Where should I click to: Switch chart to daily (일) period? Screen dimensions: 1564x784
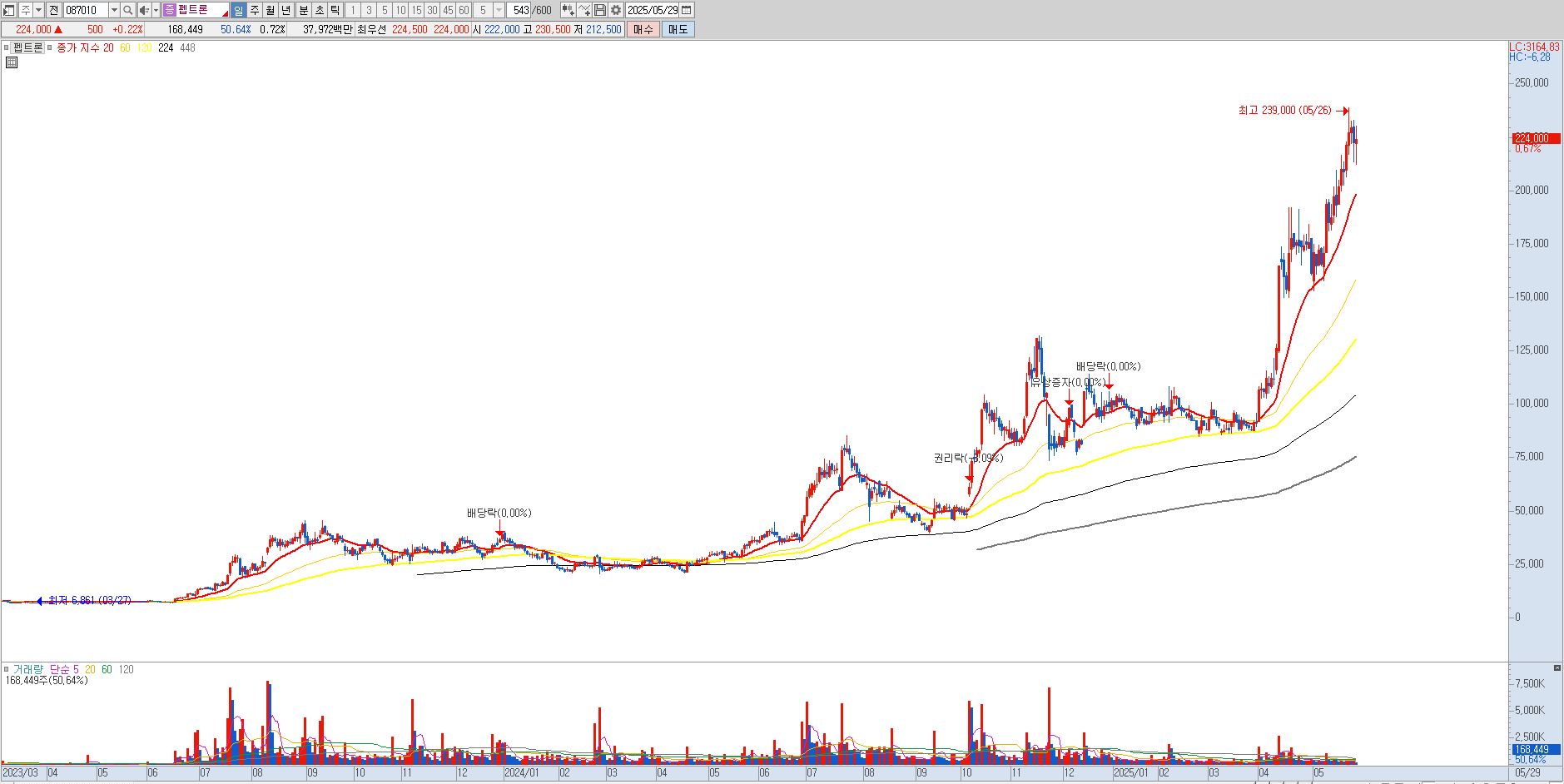pyautogui.click(x=238, y=10)
